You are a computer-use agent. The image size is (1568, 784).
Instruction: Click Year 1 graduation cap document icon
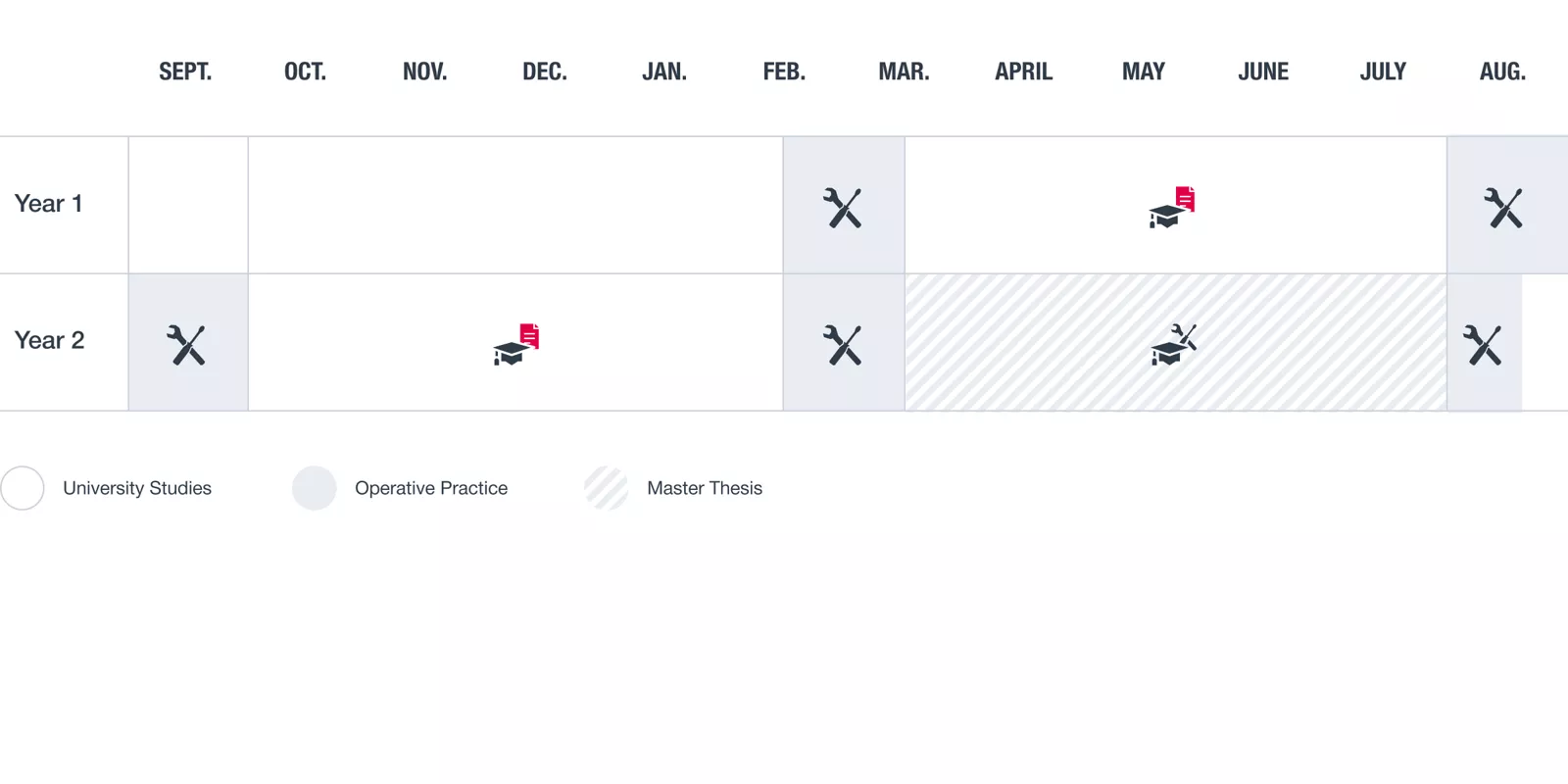pos(1172,208)
